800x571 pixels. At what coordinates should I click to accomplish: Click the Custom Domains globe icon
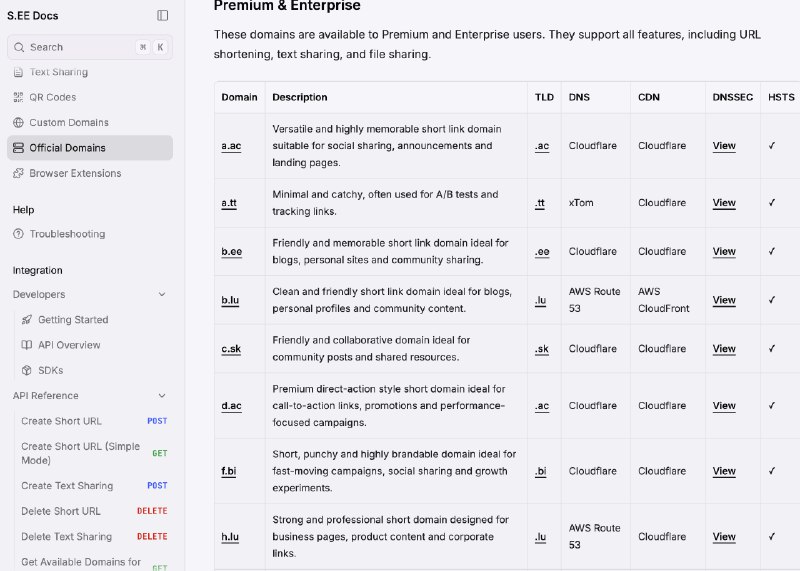[19, 122]
